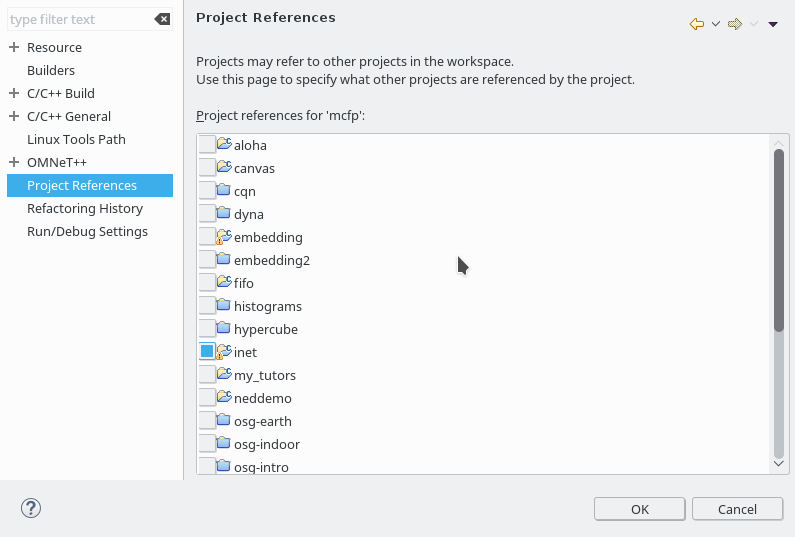795x537 pixels.
Task: Click the back navigation arrow icon
Action: [697, 24]
